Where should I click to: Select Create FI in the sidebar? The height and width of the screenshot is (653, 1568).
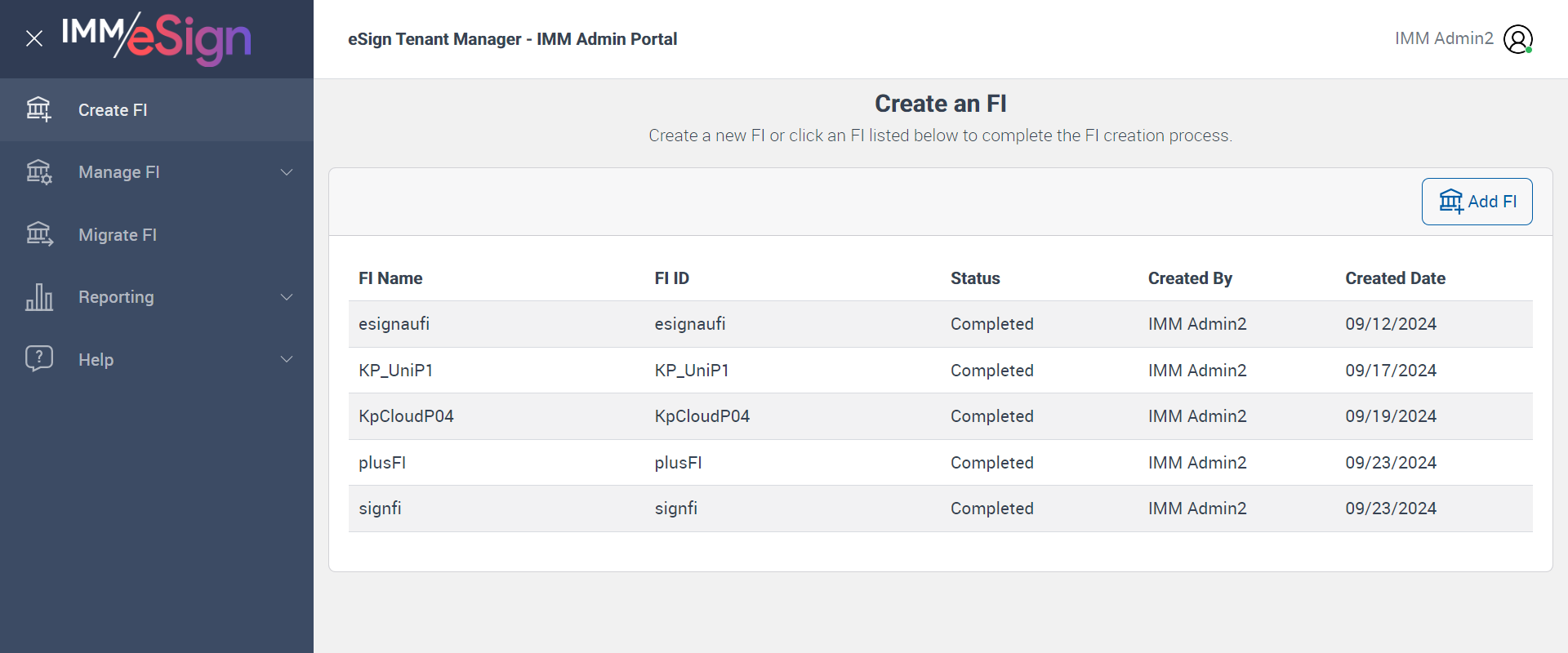click(x=113, y=110)
